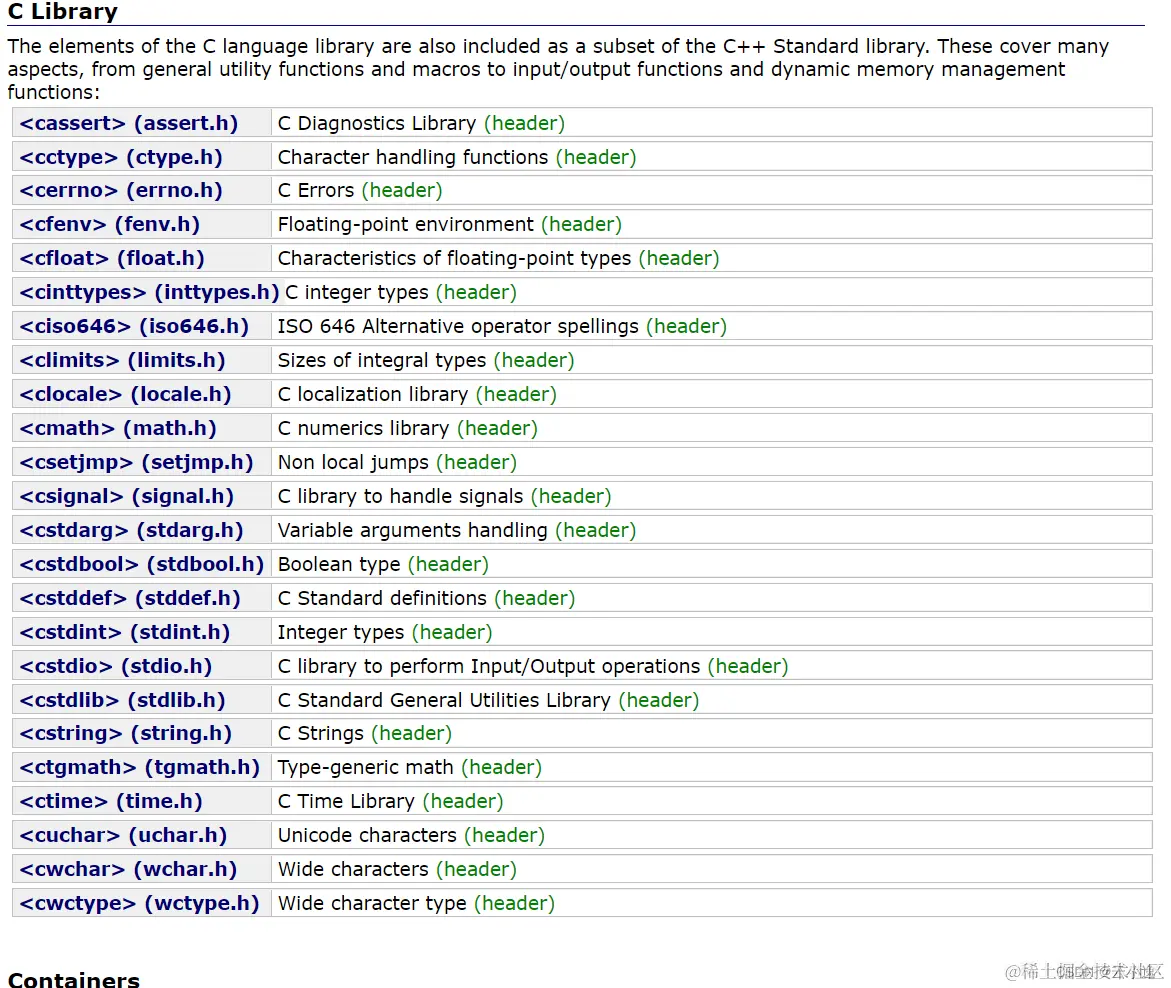Click 'Type-generic math' text

click(x=365, y=768)
